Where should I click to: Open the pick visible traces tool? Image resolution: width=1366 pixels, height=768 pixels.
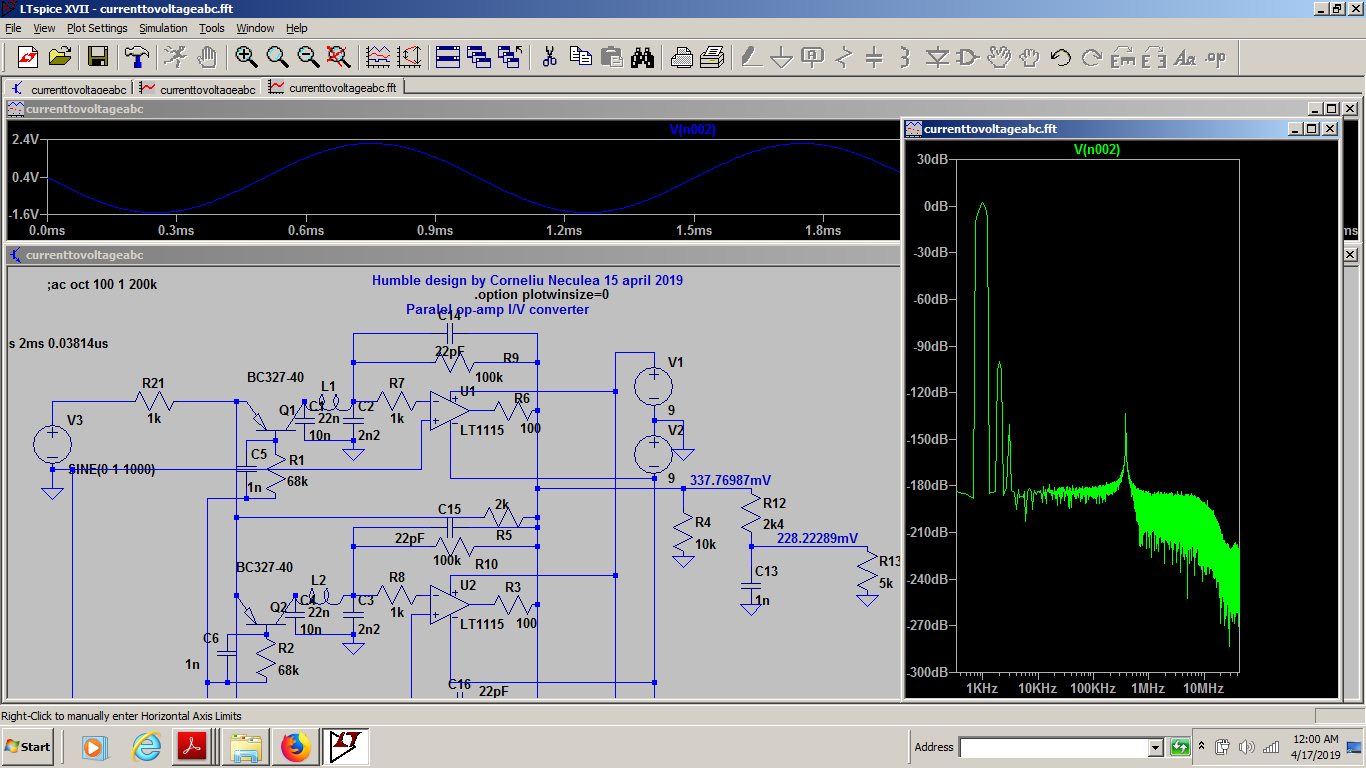click(x=378, y=57)
